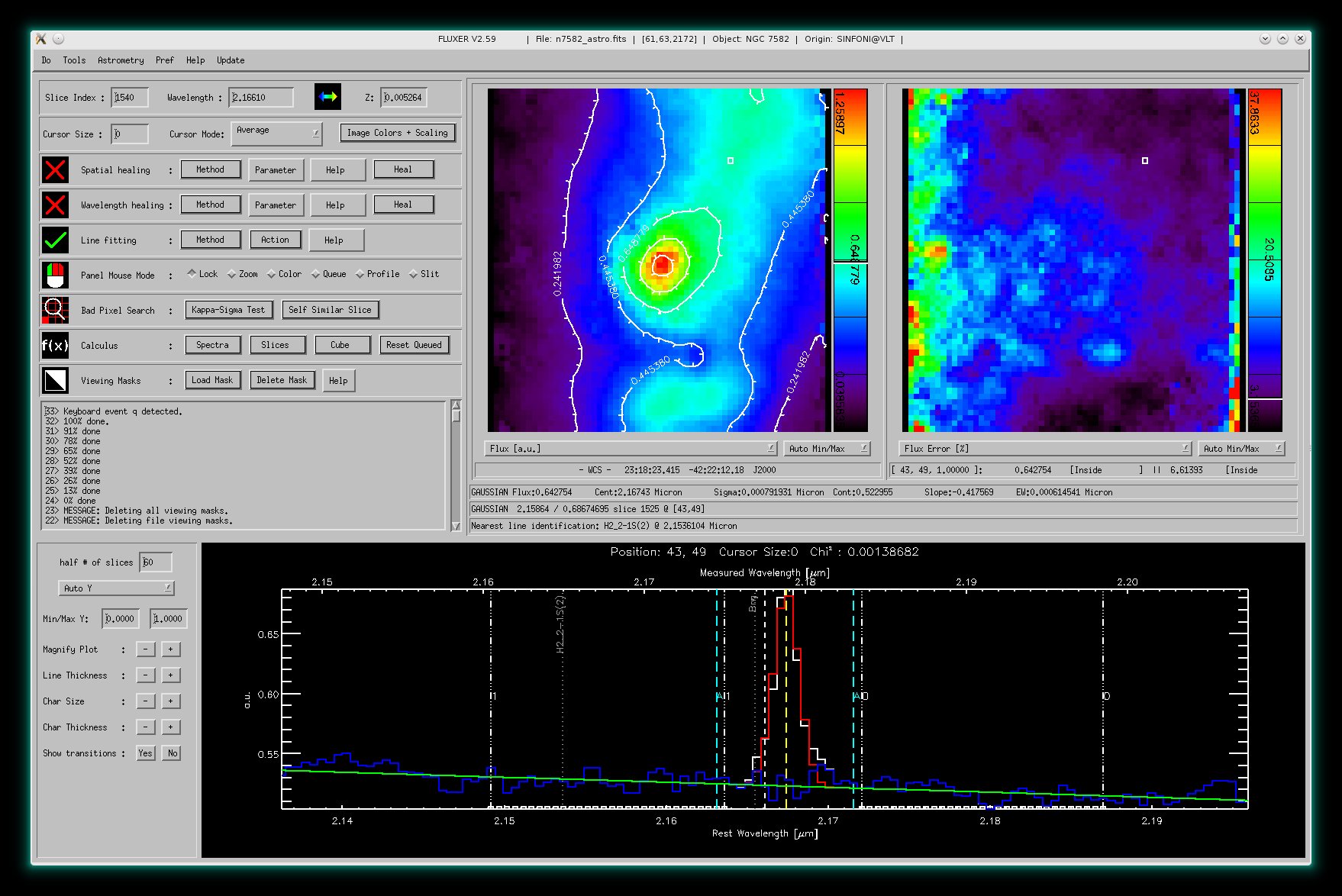Screen dimensions: 1342x896
Task: Click the Panel Mouse Mode mouse icon
Action: [55, 275]
